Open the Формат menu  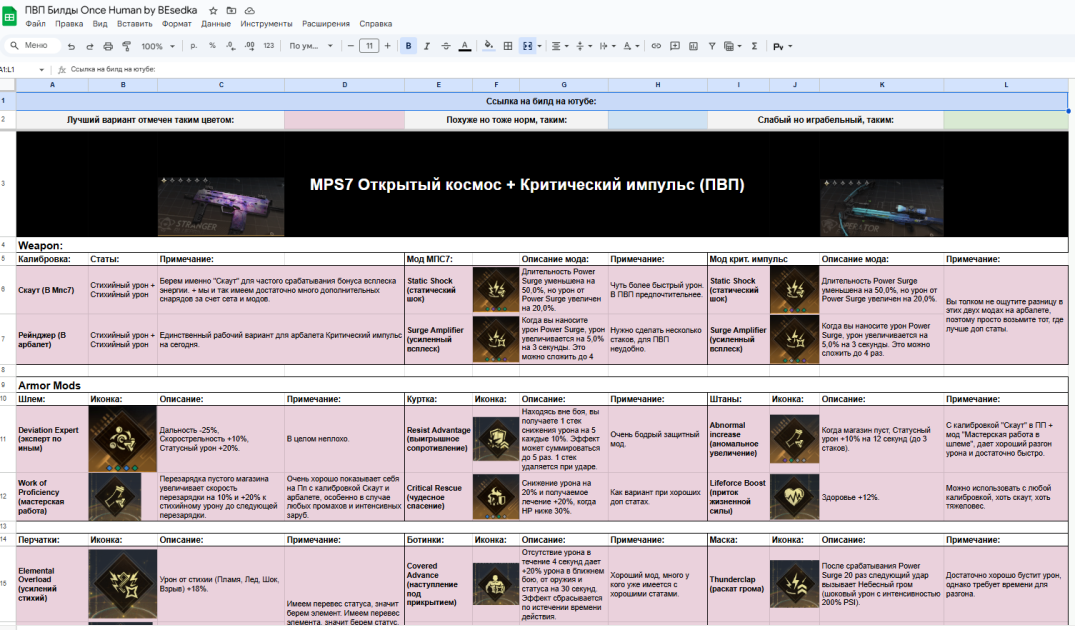coord(177,23)
